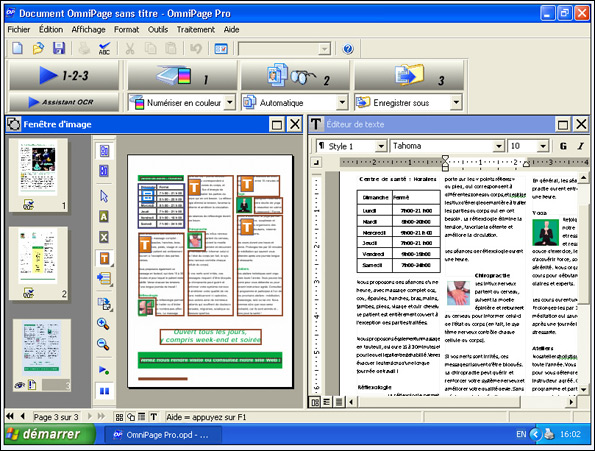Save the document with the floppy icon
The width and height of the screenshot is (595, 451).
tap(58, 49)
